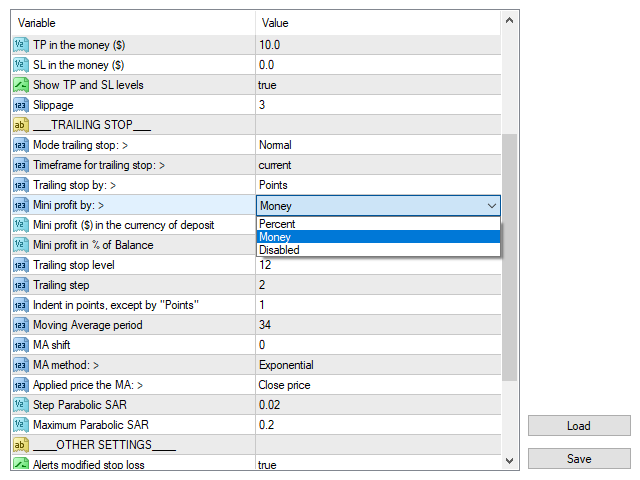Click the Trailing stop by row icon

click(x=21, y=185)
